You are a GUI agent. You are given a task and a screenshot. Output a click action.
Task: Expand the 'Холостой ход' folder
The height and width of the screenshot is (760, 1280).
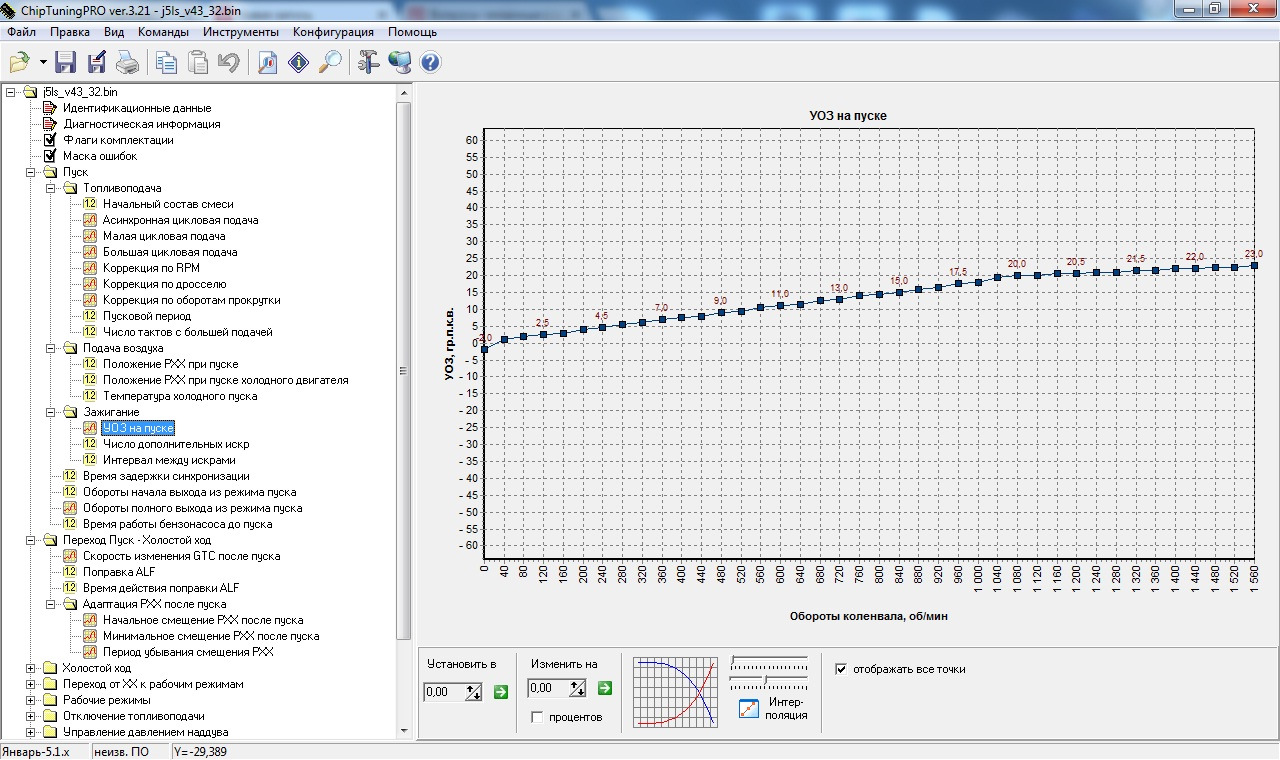click(x=31, y=668)
